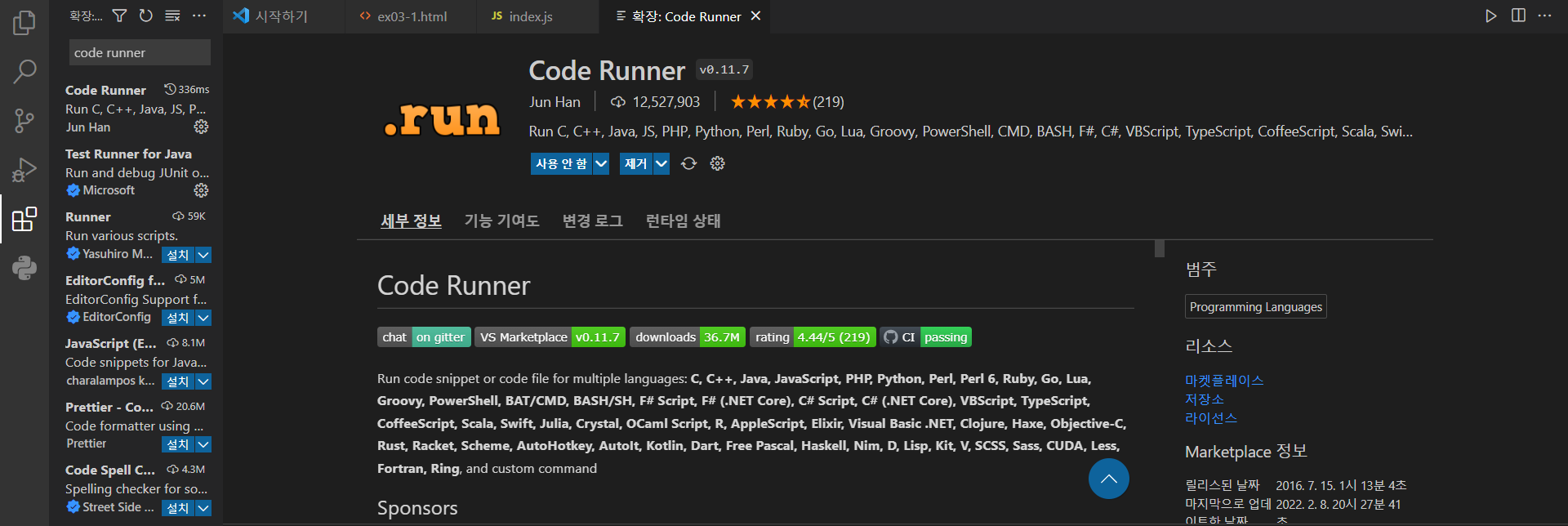This screenshot has width=1568, height=526.
Task: Click the VS Marketplace v0.11.7 badge
Action: (x=550, y=337)
